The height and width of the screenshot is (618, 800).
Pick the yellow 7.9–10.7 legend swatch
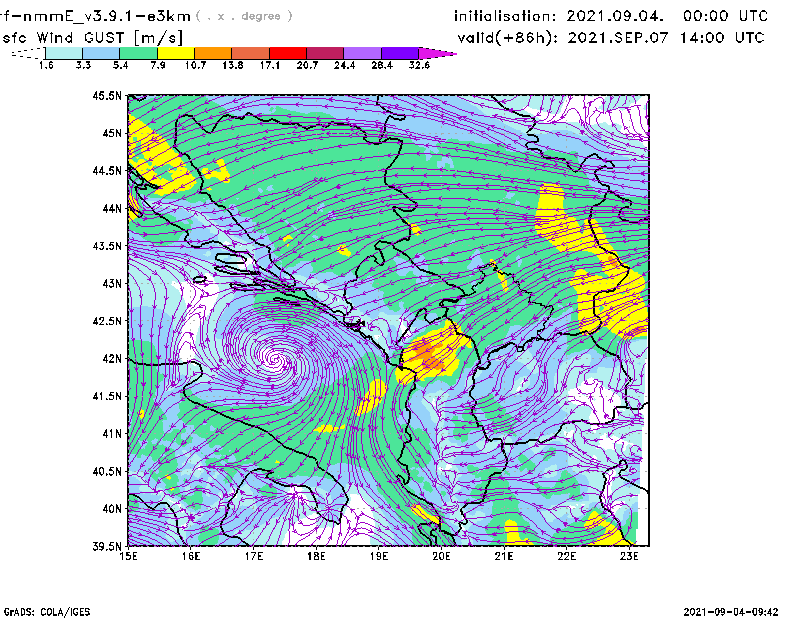tap(176, 53)
